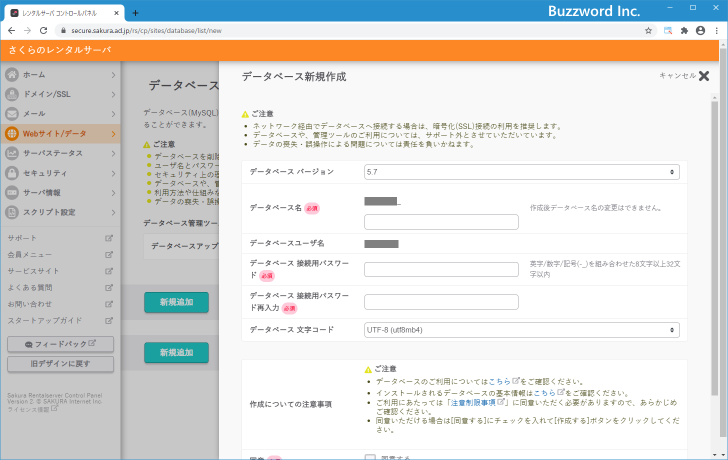Open the メール menu item
728x460 pixels.
[60, 114]
